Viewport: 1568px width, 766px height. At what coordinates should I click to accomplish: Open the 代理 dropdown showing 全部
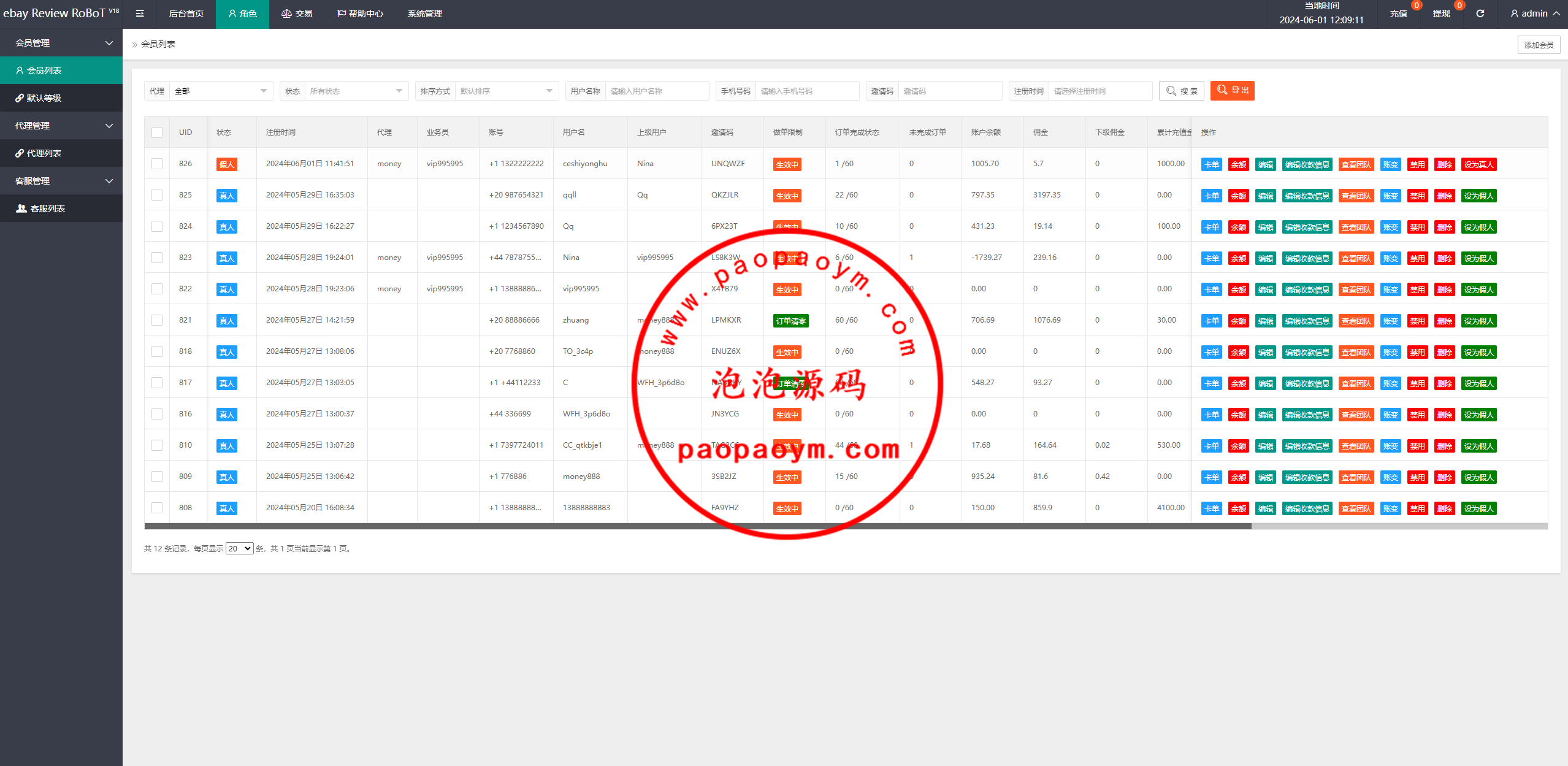pos(221,91)
